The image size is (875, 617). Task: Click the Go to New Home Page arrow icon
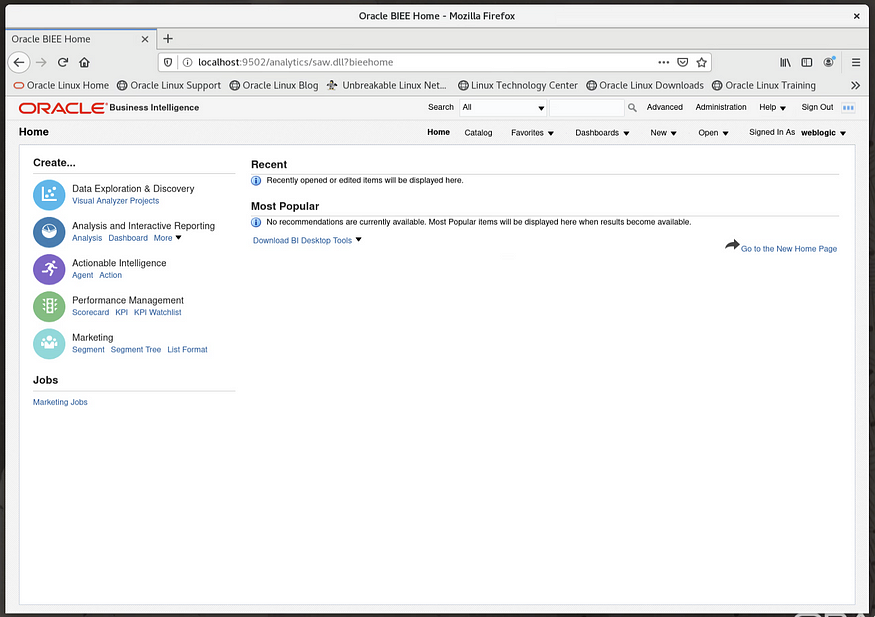click(x=732, y=245)
